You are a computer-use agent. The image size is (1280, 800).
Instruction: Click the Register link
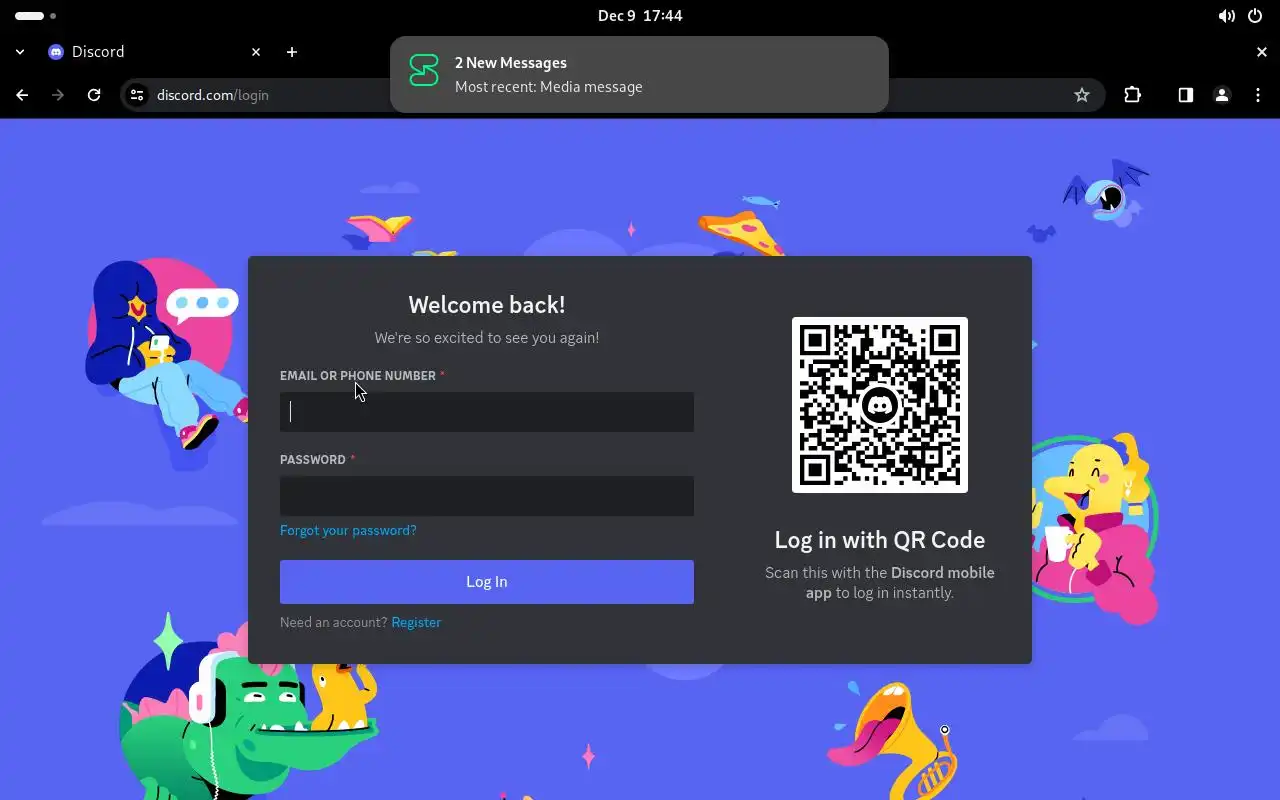(416, 622)
